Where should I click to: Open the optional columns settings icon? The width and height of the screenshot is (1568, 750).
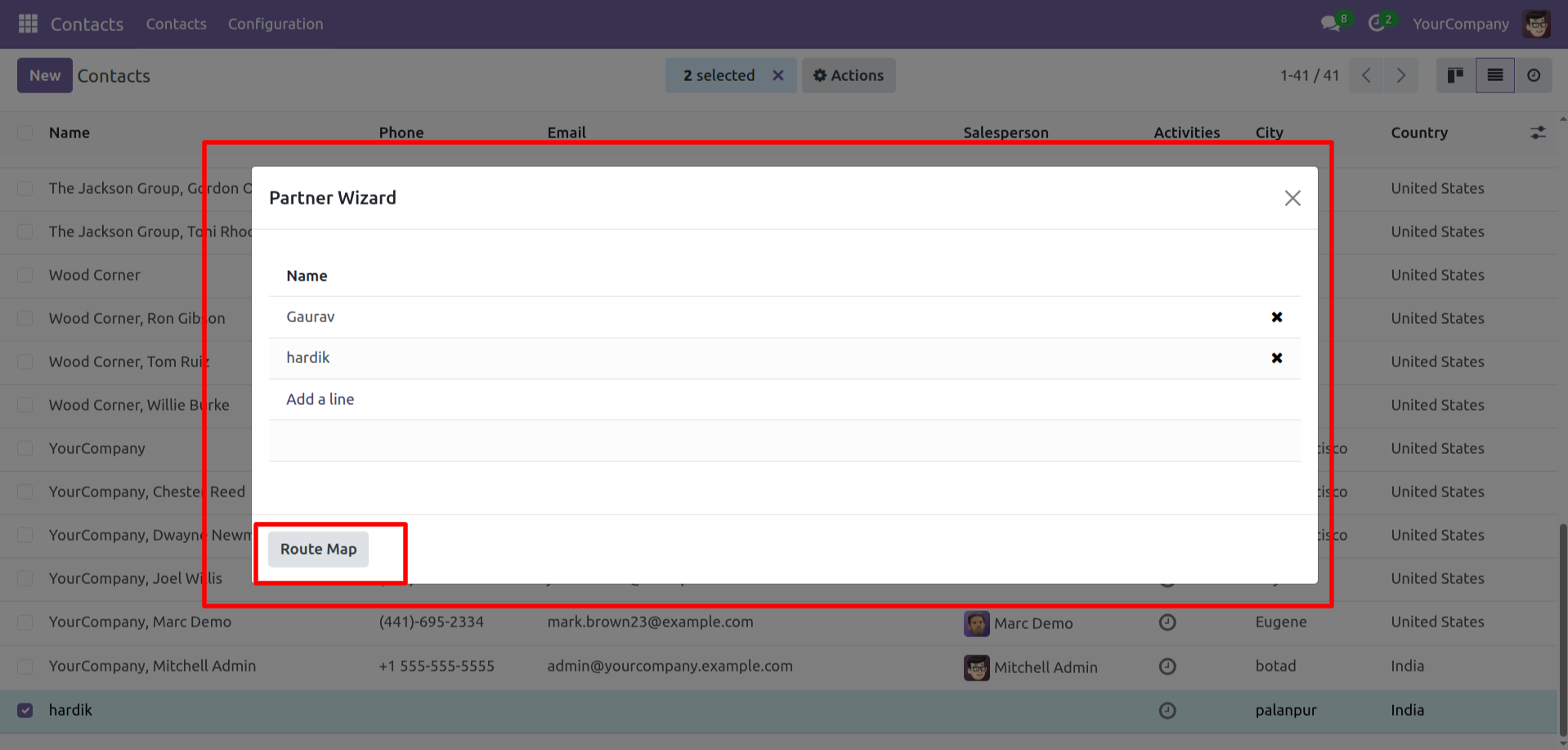point(1538,132)
